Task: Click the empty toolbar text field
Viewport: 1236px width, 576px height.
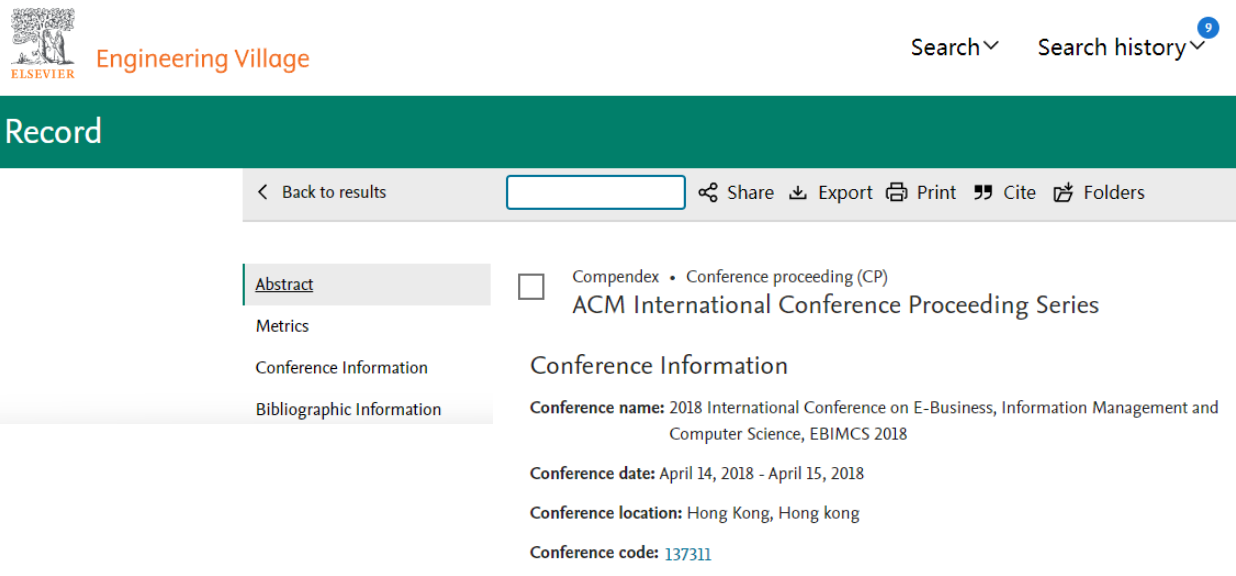Action: coord(596,192)
